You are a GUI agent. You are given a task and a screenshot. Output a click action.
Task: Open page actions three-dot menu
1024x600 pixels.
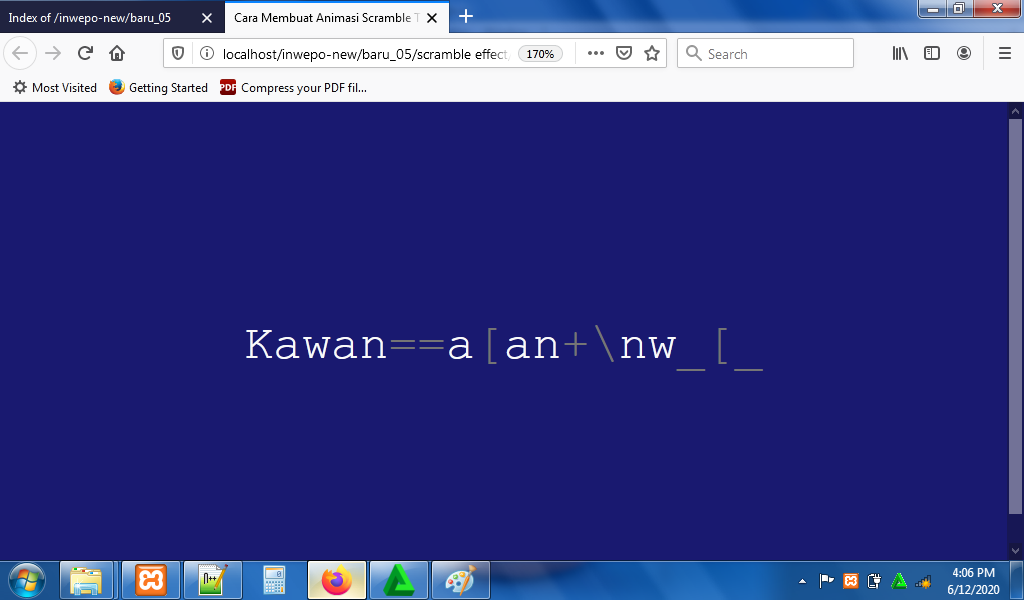click(x=596, y=54)
